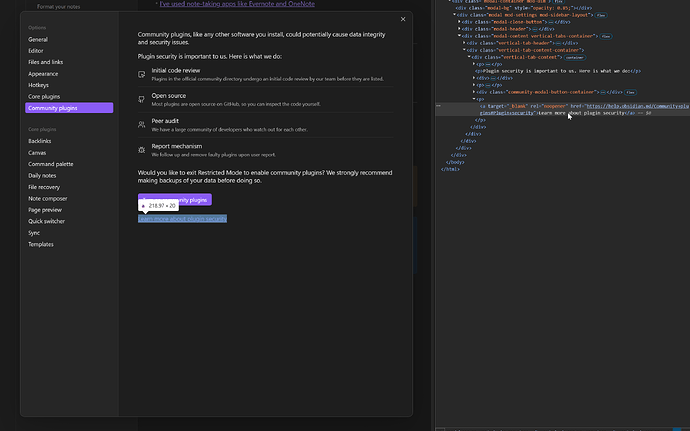This screenshot has height=431, width=690.
Task: Open the Command palette plugin options
Action: 50,164
